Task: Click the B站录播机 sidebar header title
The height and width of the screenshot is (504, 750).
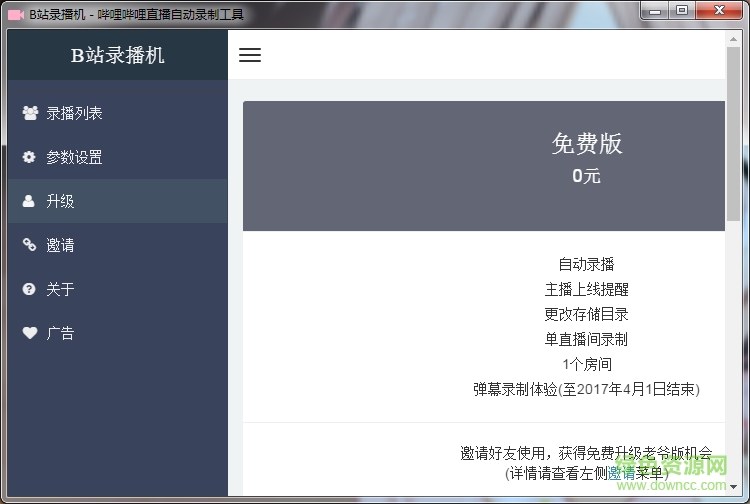Action: tap(117, 55)
